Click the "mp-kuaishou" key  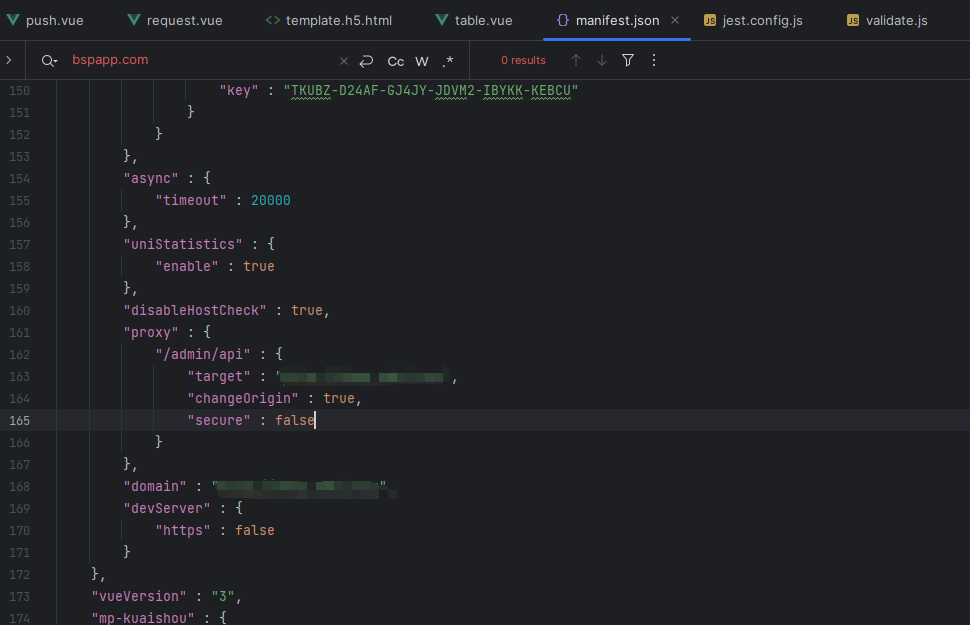coord(143,618)
